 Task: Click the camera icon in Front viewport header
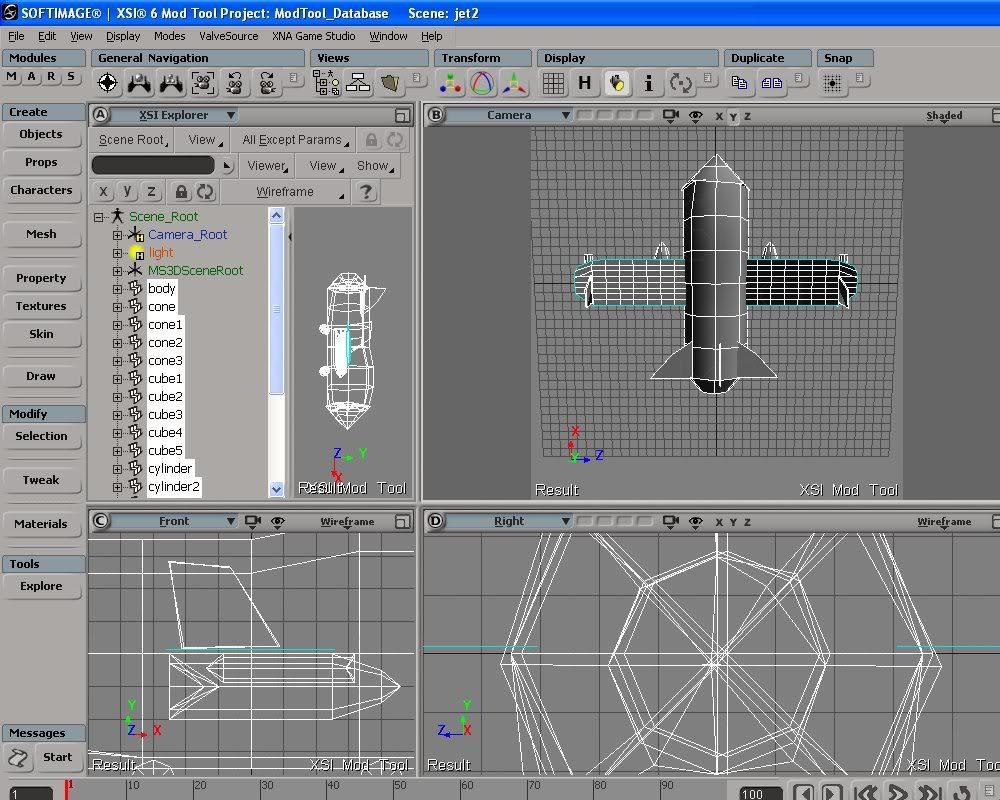253,521
